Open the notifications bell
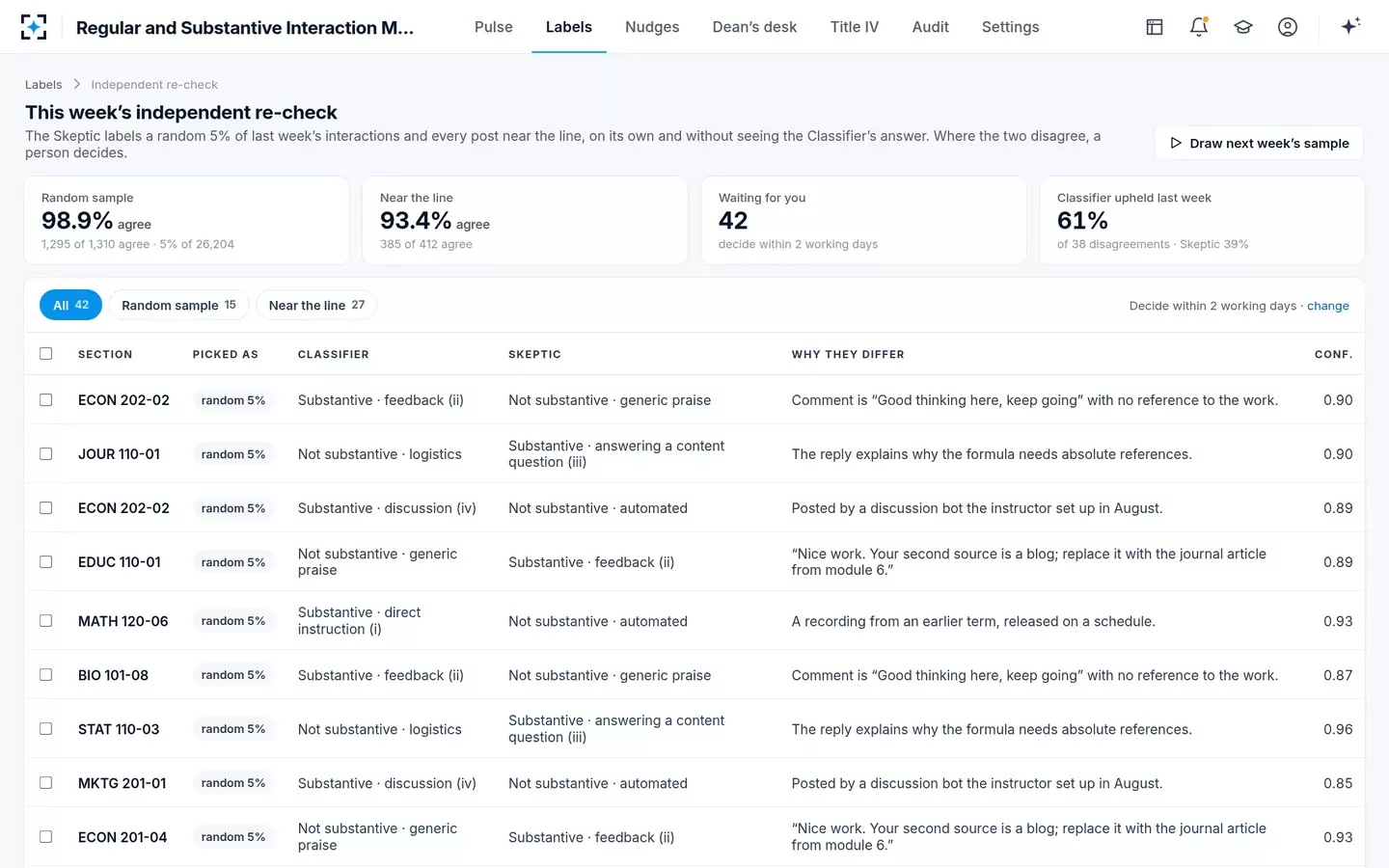This screenshot has width=1389, height=868. tap(1199, 27)
